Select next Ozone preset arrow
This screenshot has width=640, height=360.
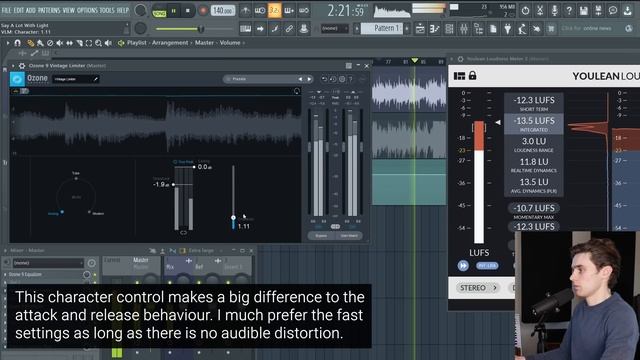(309, 79)
